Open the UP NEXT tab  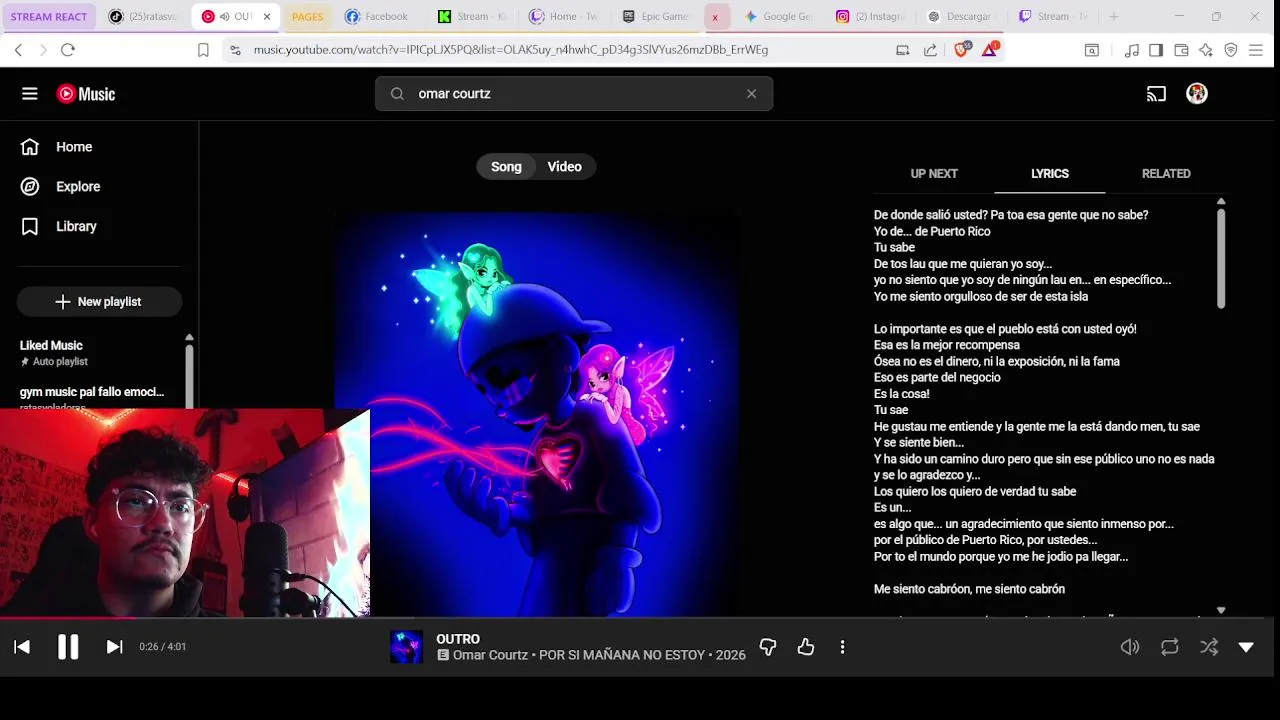[x=934, y=174]
